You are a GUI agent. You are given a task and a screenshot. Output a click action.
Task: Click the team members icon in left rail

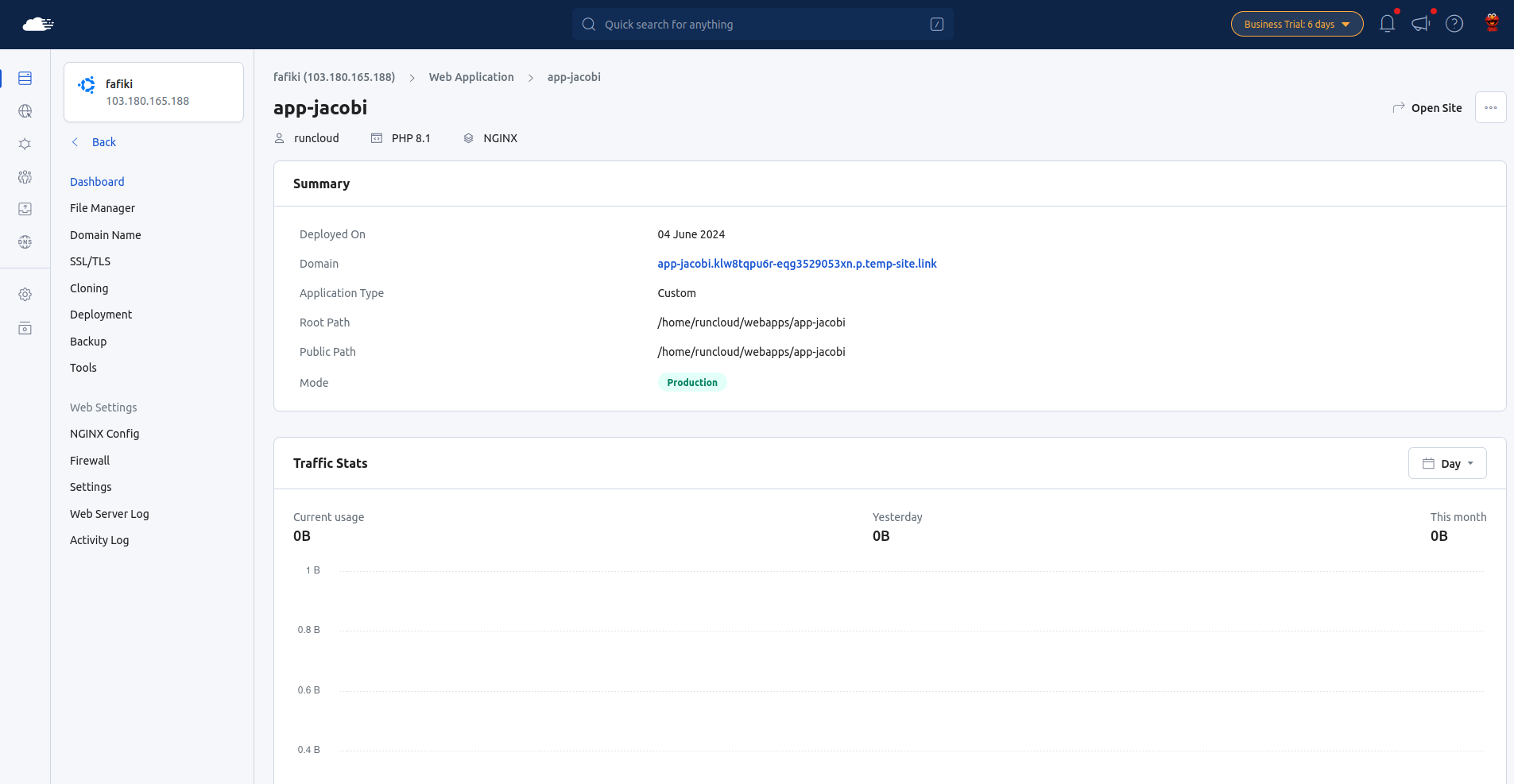(25, 176)
